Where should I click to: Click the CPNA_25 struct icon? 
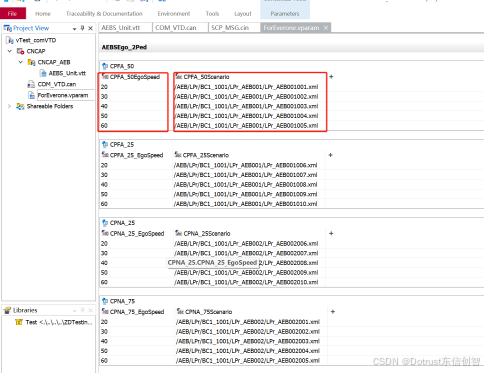coord(105,223)
